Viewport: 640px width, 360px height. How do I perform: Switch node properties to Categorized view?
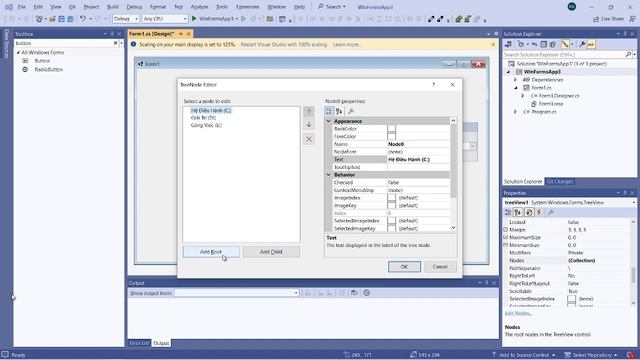(329, 111)
